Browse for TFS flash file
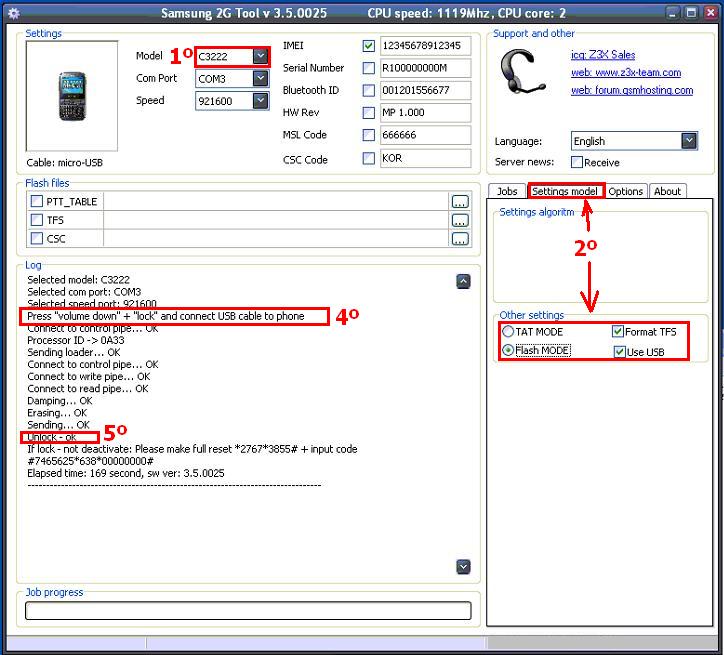The image size is (724, 655). (460, 220)
